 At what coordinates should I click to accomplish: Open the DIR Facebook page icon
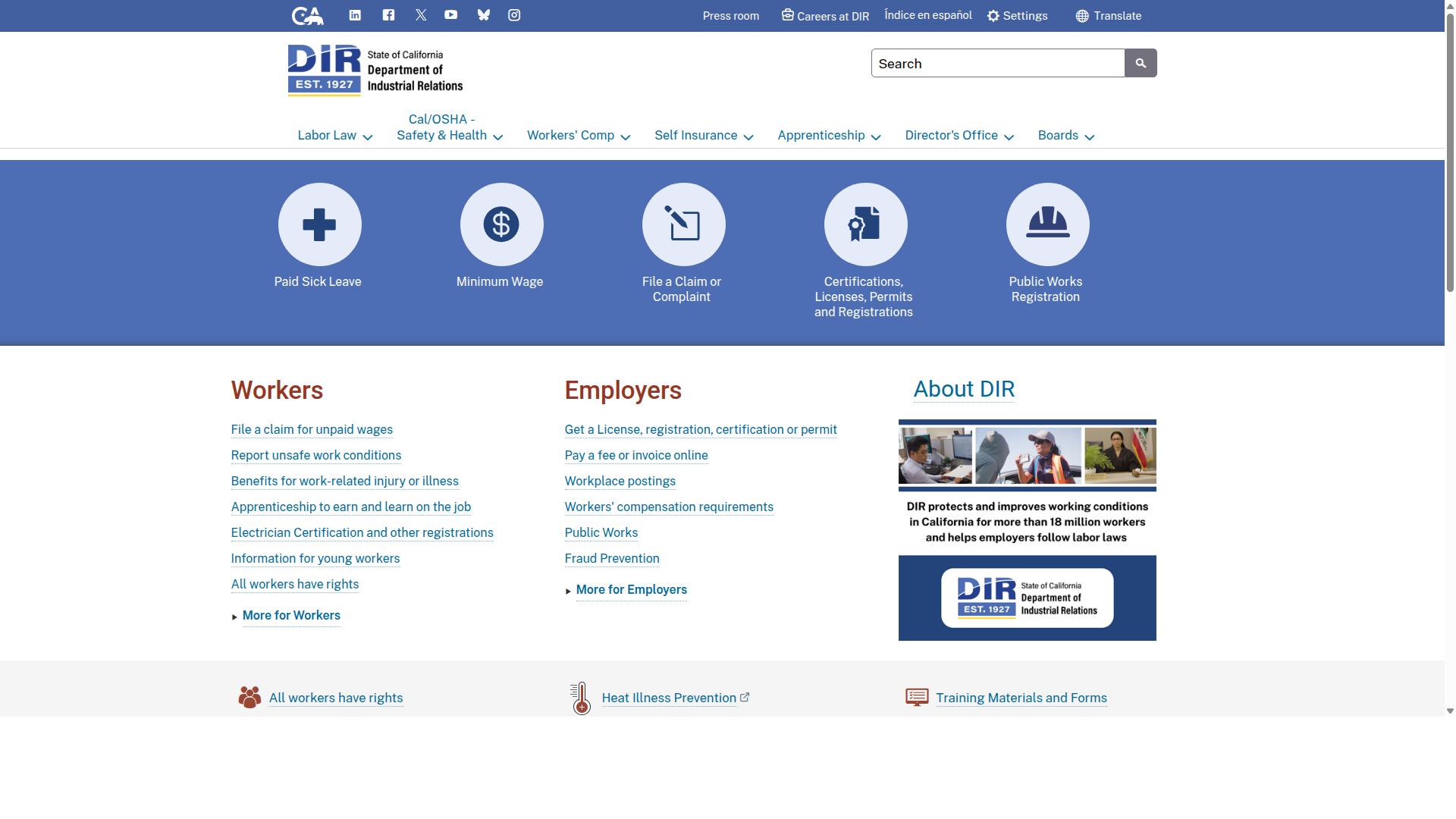pos(388,14)
